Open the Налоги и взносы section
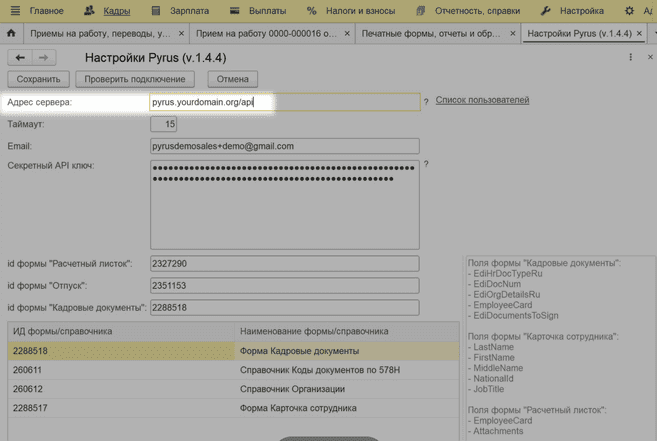 click(351, 11)
